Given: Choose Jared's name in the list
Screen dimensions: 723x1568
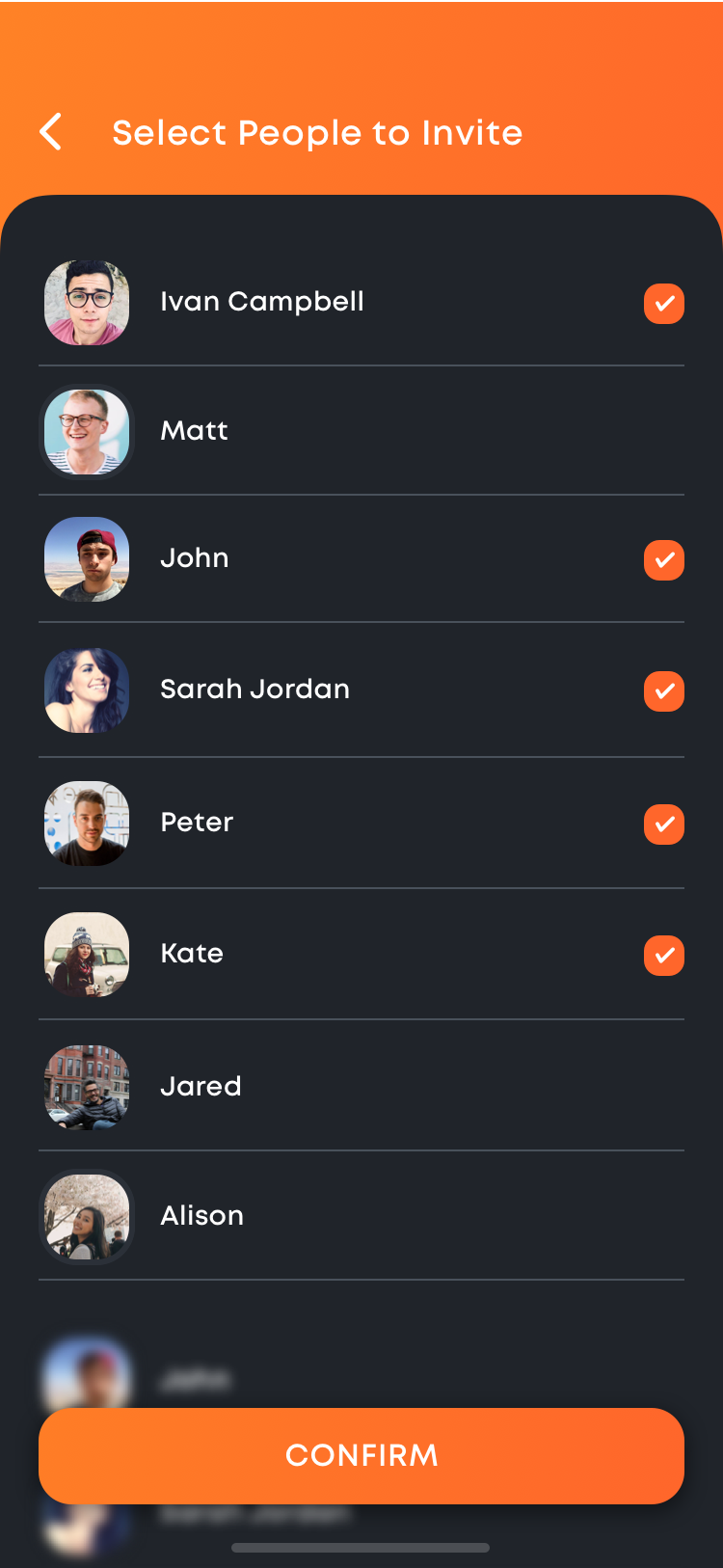Looking at the screenshot, I should pyautogui.click(x=201, y=1087).
